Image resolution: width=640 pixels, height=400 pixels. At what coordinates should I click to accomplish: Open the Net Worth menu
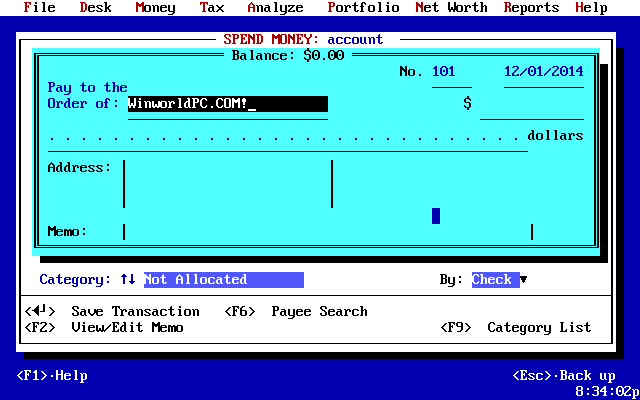(x=451, y=7)
